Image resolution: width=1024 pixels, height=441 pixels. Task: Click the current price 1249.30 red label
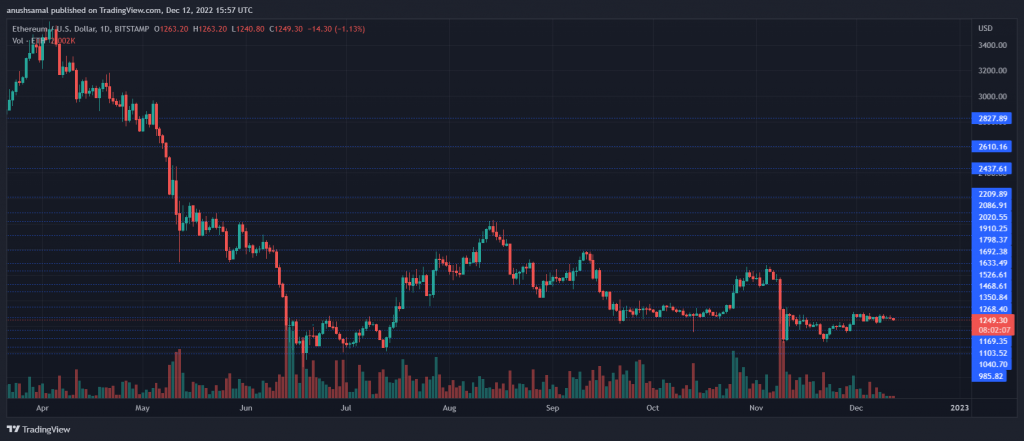click(x=993, y=319)
